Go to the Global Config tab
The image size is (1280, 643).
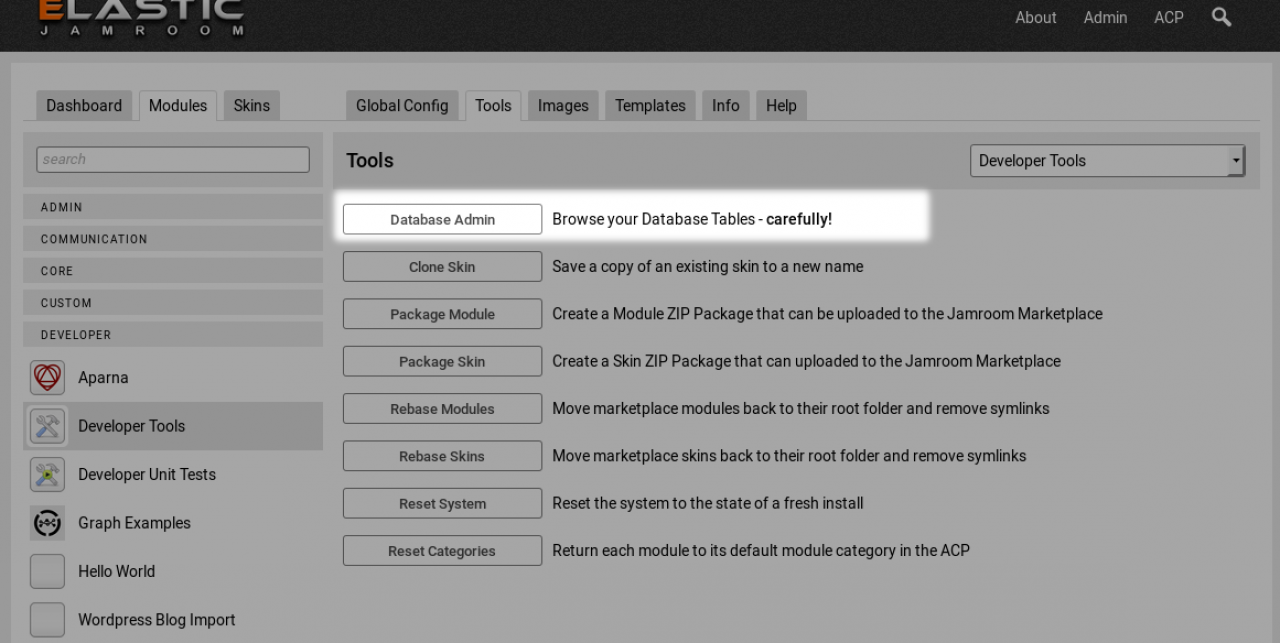tap(402, 106)
